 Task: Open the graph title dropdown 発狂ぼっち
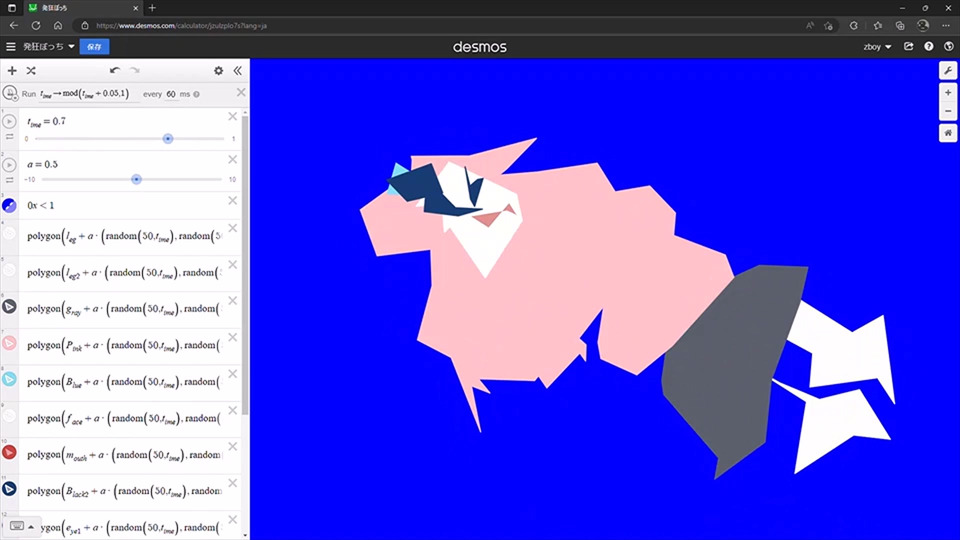pos(49,47)
